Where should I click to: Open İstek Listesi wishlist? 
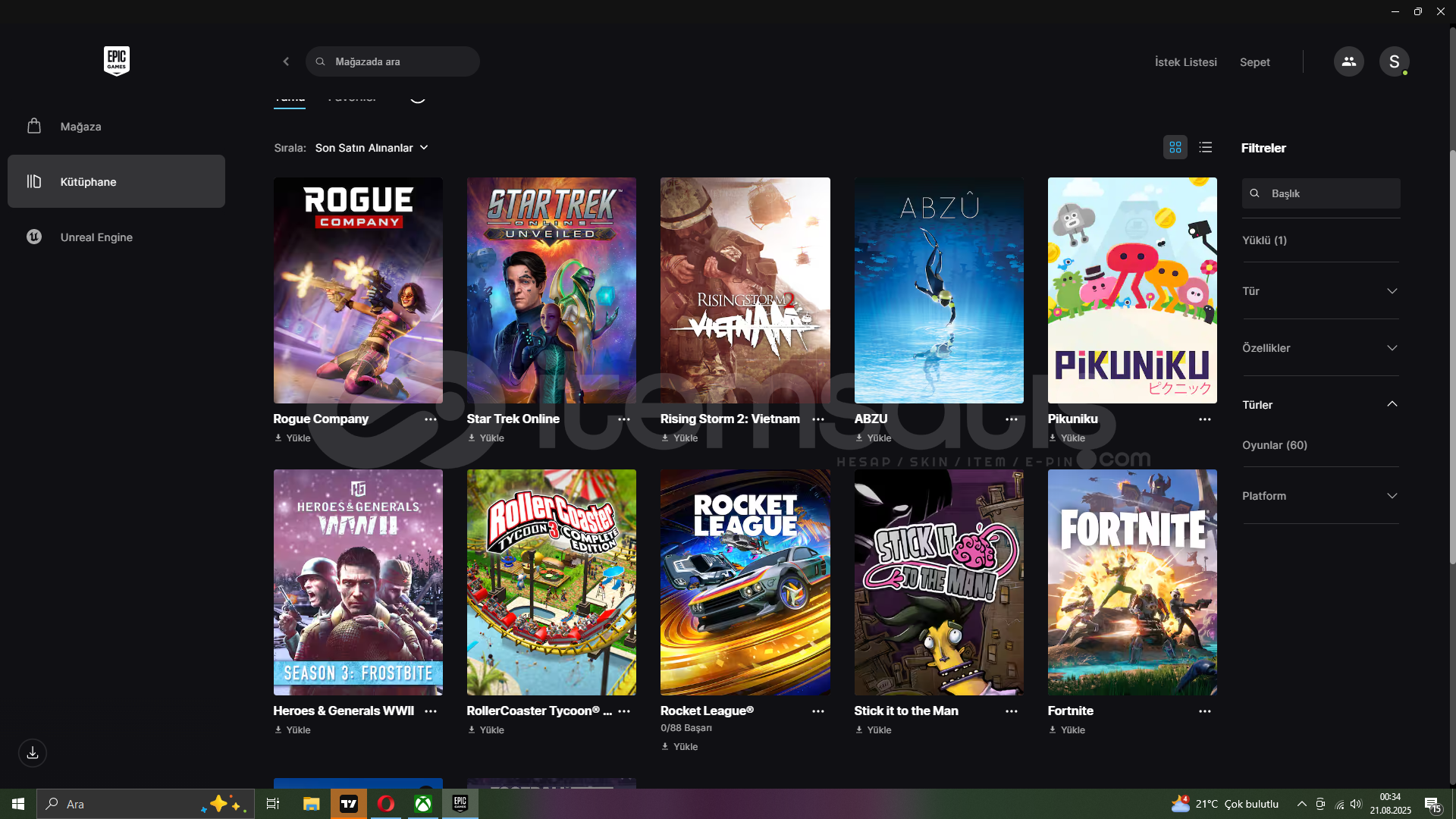1185,62
